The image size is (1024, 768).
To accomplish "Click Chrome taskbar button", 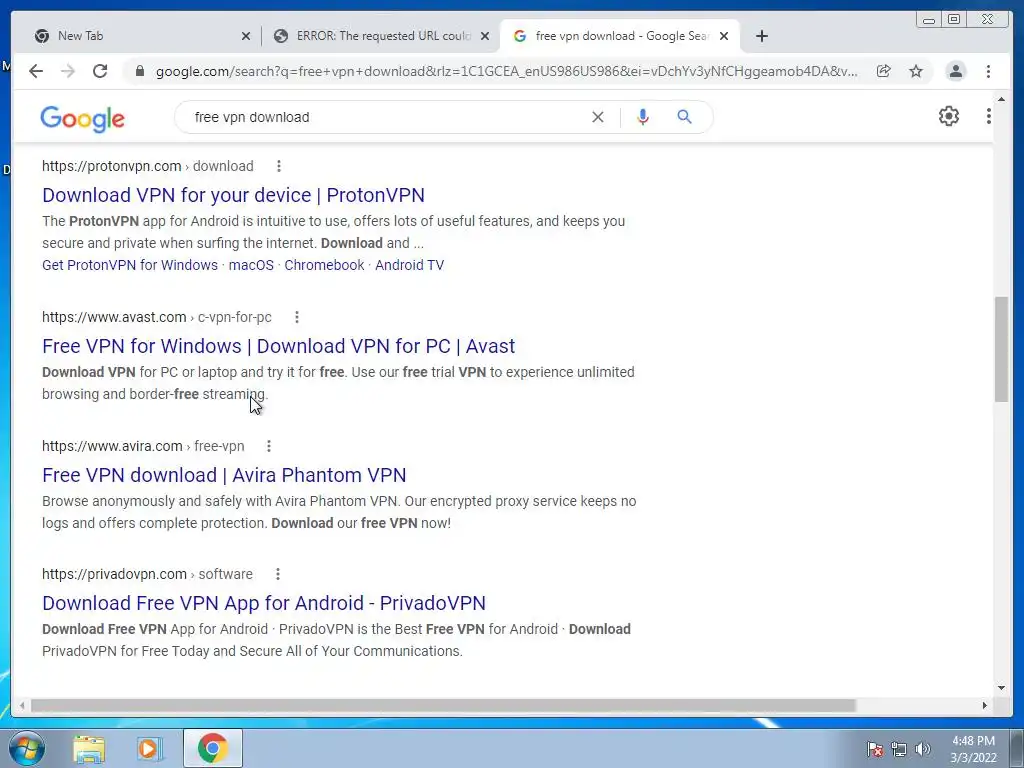I will [213, 748].
